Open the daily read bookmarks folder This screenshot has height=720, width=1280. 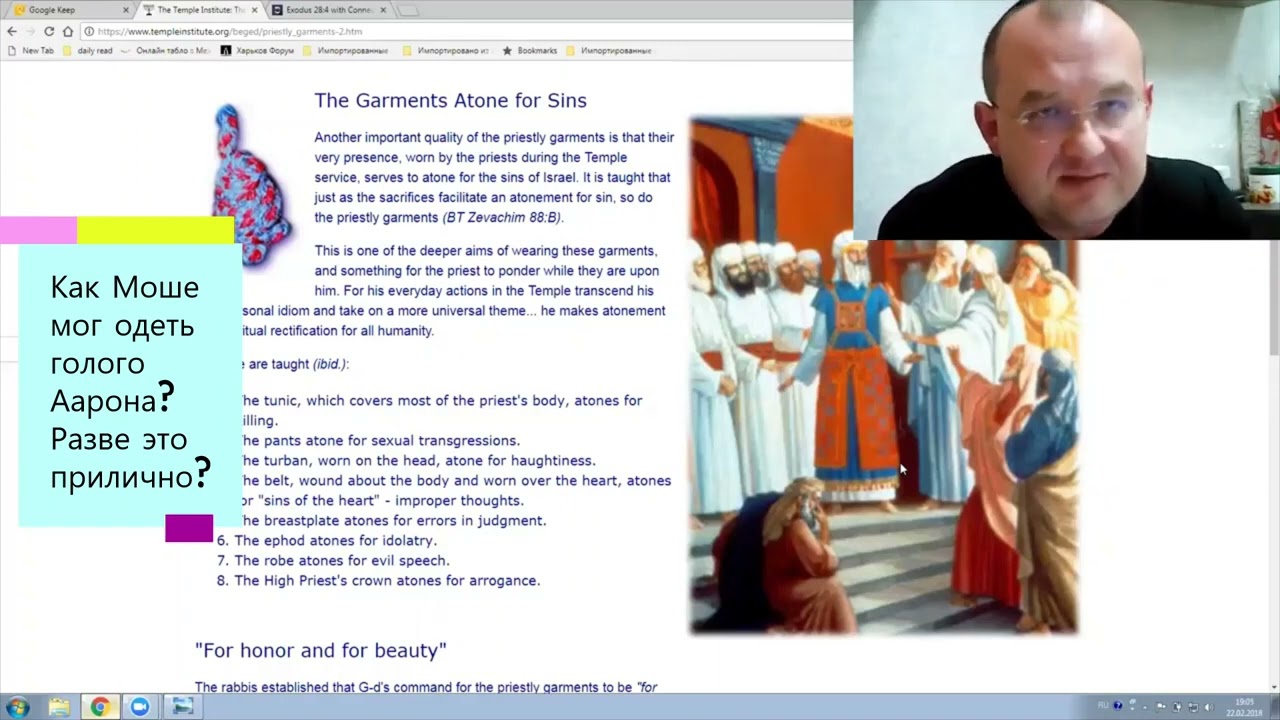(88, 50)
